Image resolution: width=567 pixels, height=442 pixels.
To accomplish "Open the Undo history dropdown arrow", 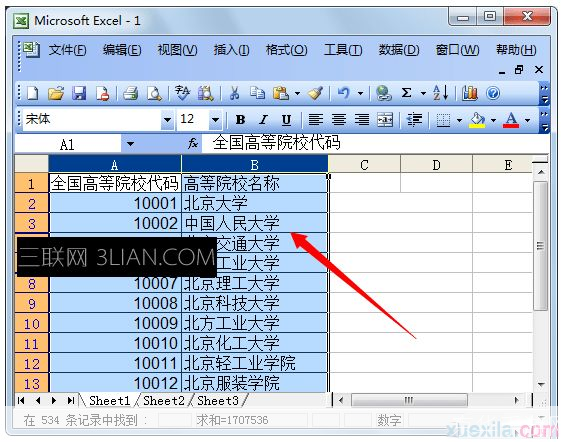I will click(360, 93).
